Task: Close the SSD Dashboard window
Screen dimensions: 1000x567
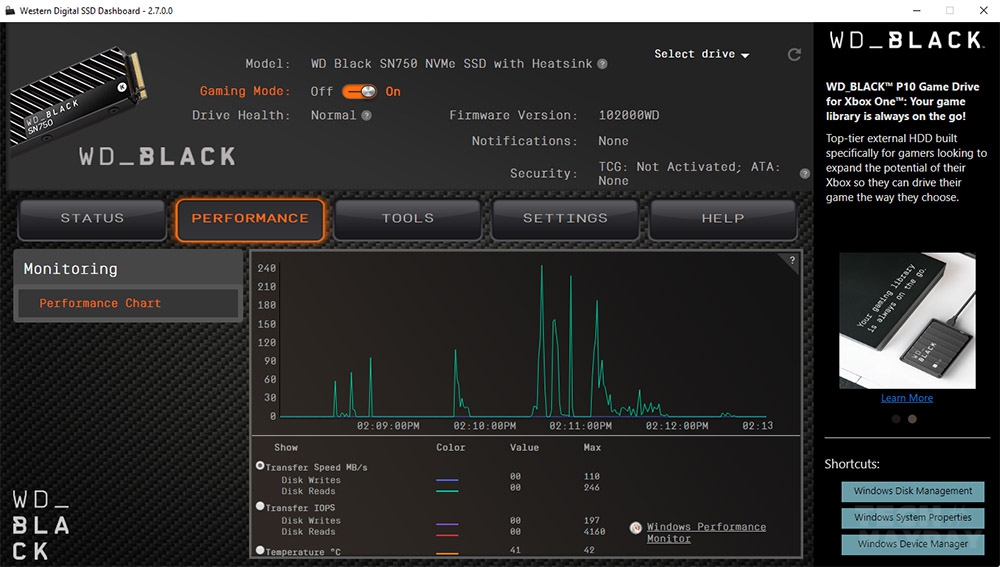Action: pyautogui.click(x=983, y=10)
